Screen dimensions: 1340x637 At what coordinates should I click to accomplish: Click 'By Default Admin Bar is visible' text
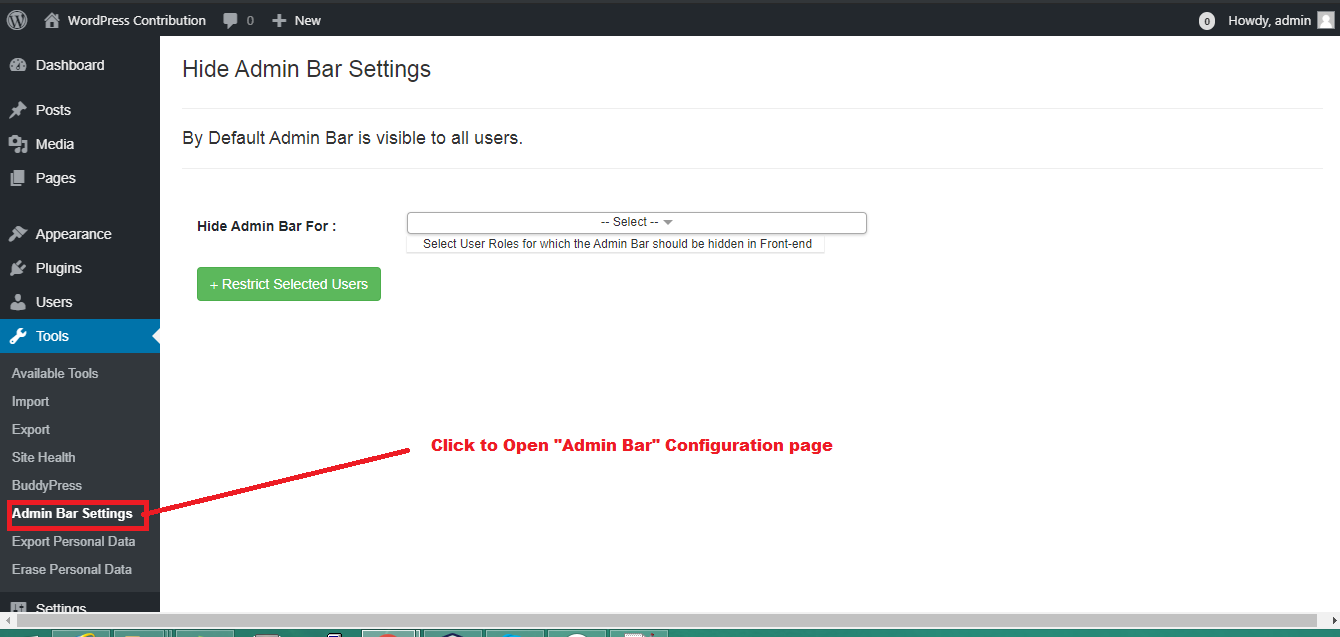point(352,138)
